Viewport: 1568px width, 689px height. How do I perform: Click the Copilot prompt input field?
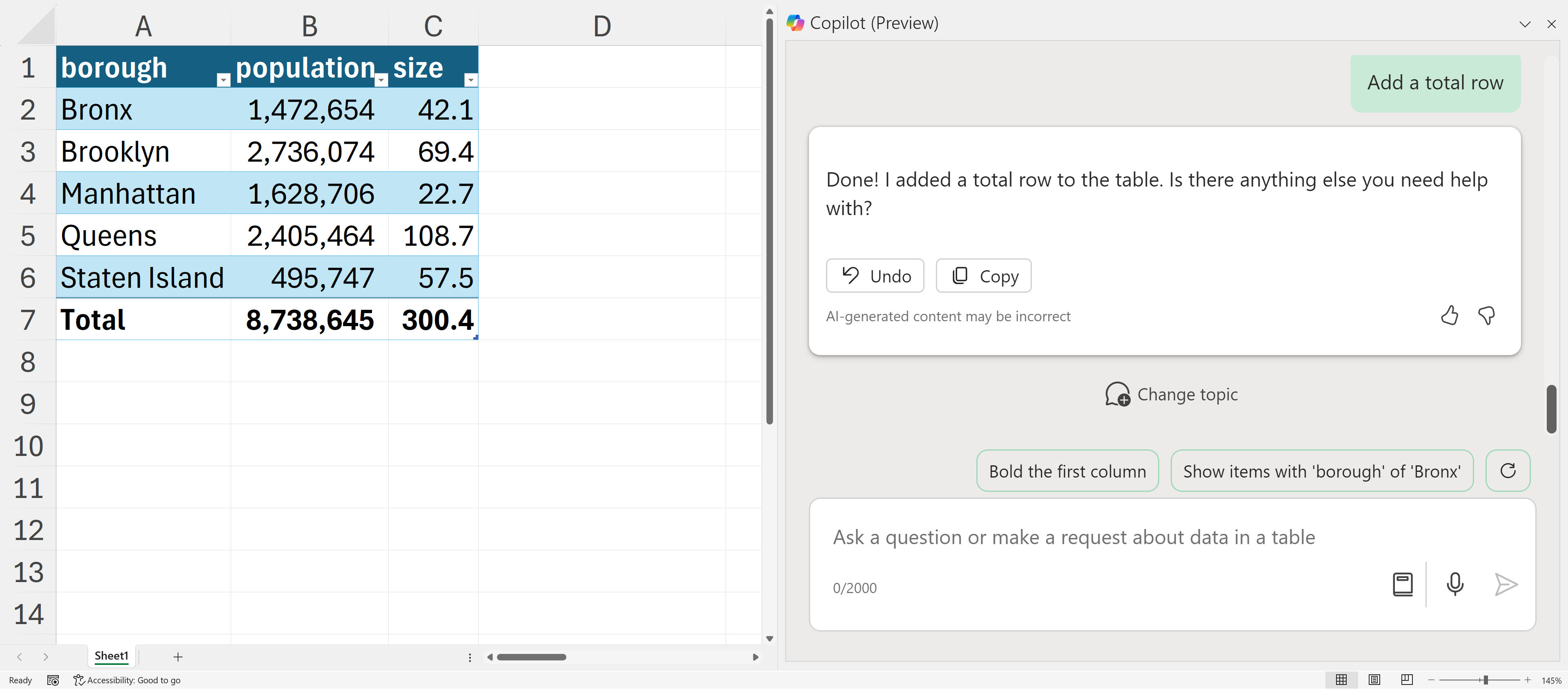[1096, 538]
